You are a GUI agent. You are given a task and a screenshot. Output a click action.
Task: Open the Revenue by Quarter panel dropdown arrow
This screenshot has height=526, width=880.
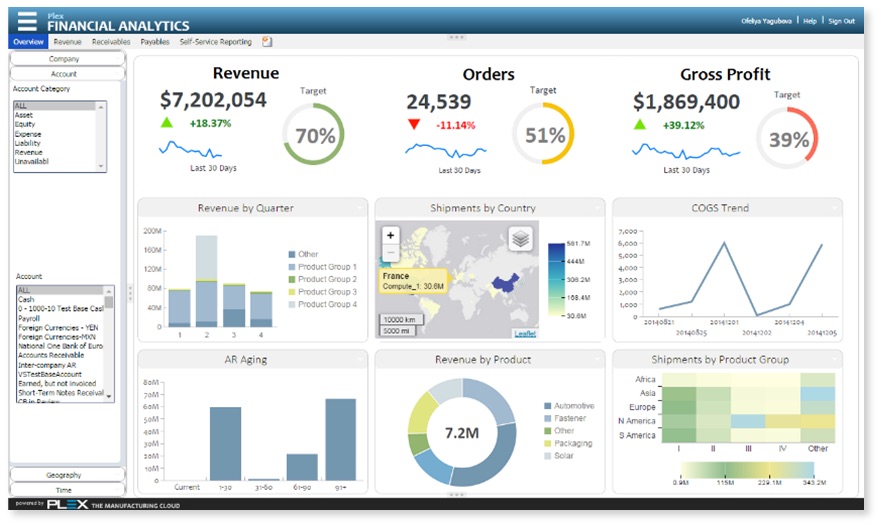(360, 207)
